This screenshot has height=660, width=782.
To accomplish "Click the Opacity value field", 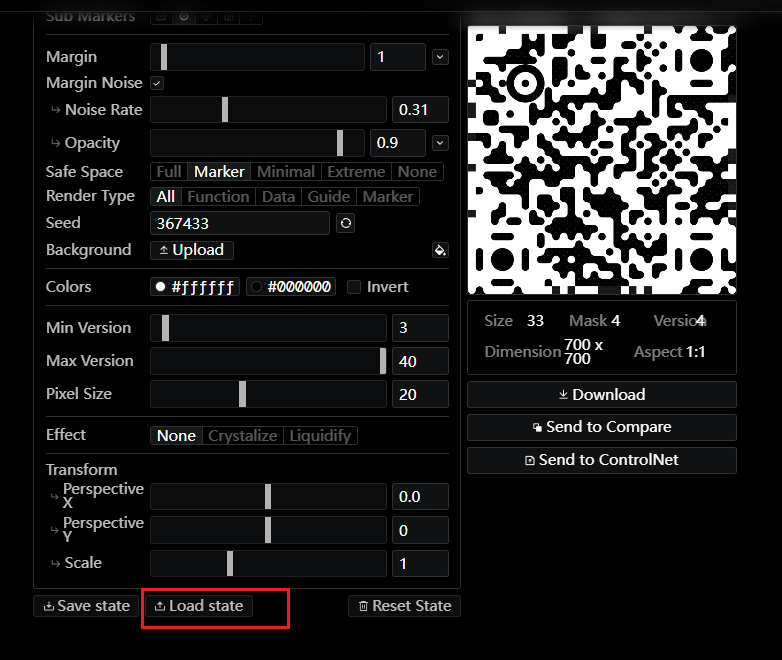I will click(398, 143).
